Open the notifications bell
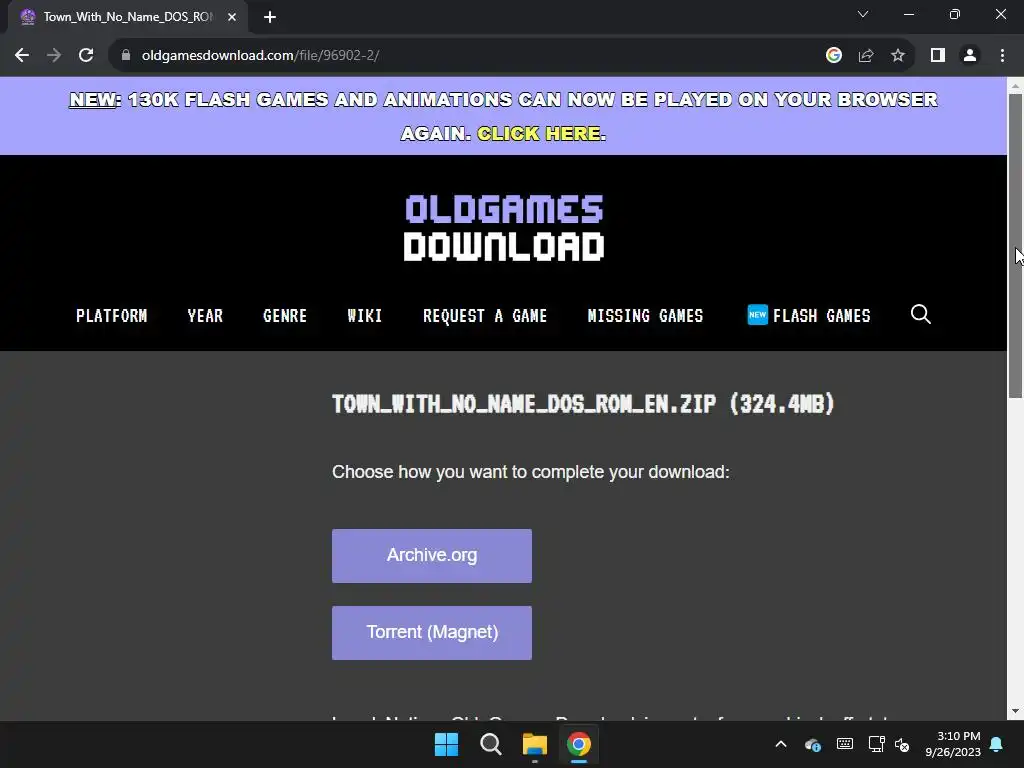 [996, 744]
